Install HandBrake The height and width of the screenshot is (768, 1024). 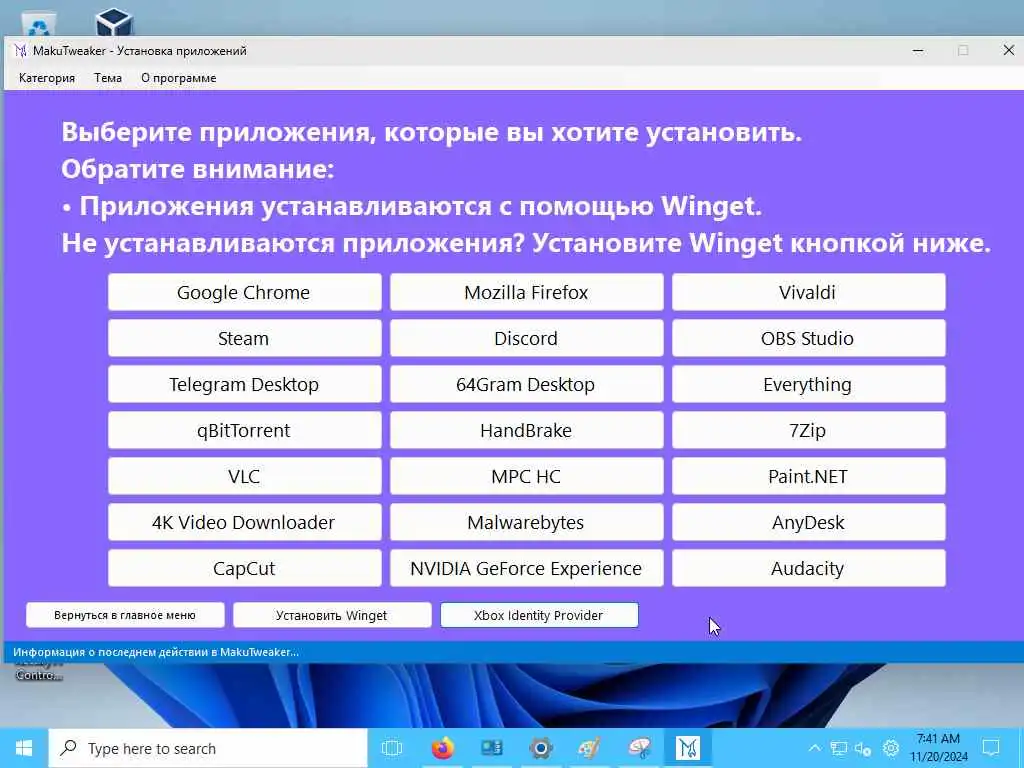(x=526, y=430)
